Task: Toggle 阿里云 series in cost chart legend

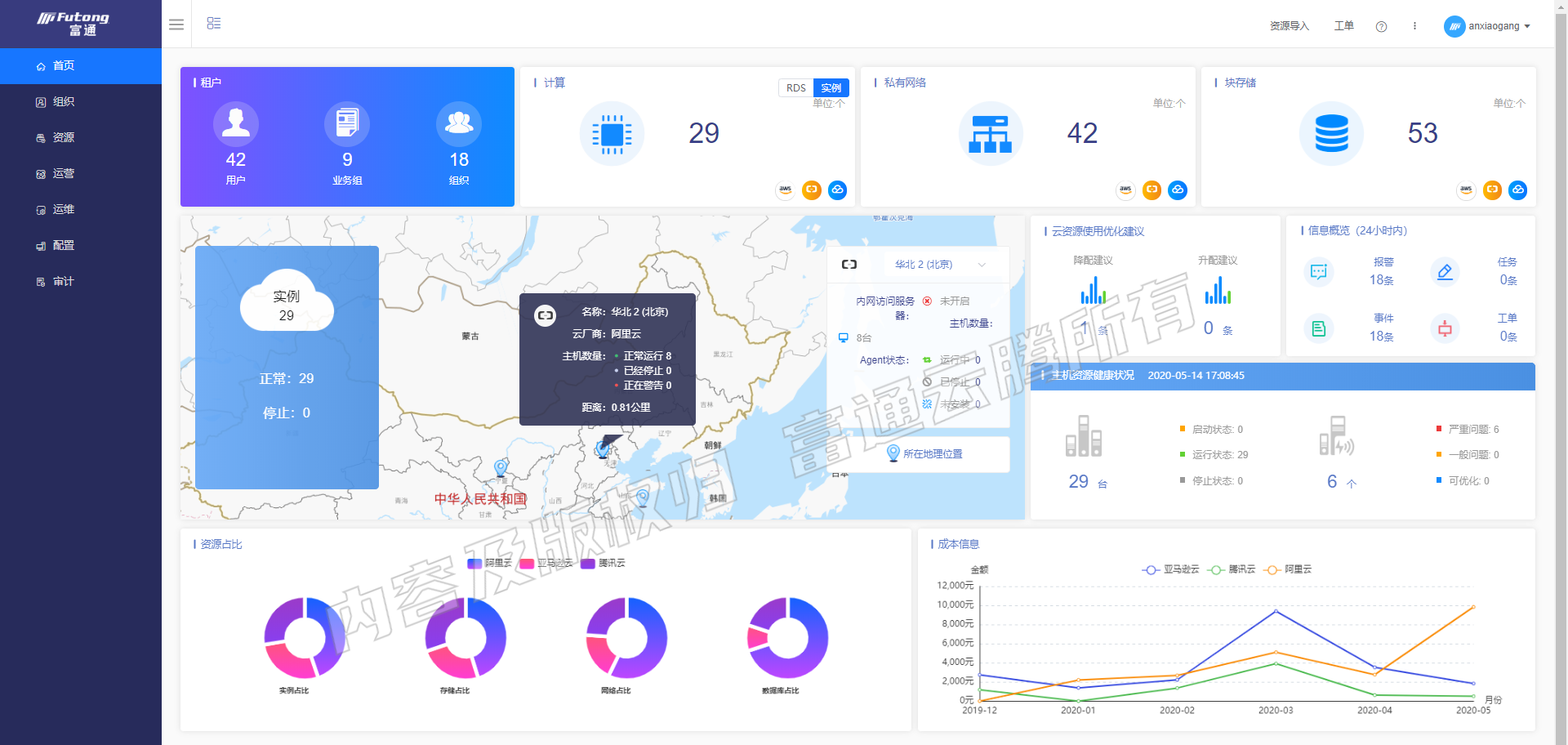Action: point(1288,569)
